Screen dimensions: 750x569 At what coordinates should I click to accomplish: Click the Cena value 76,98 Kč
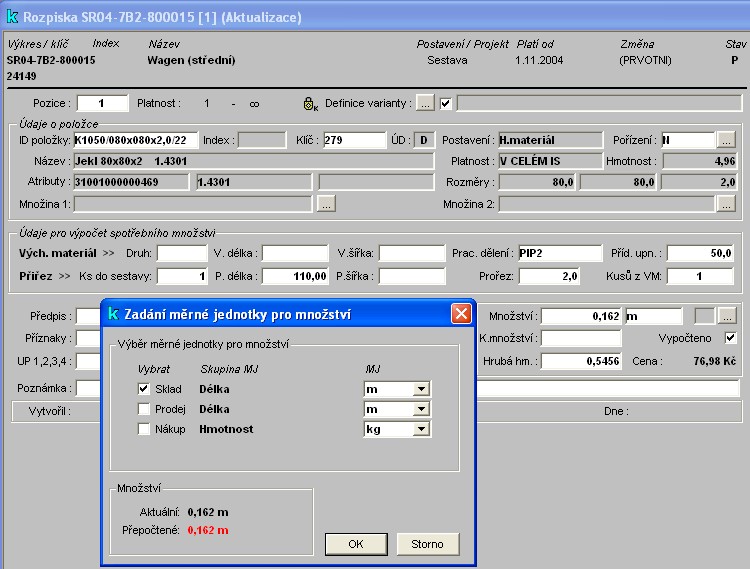(x=715, y=361)
